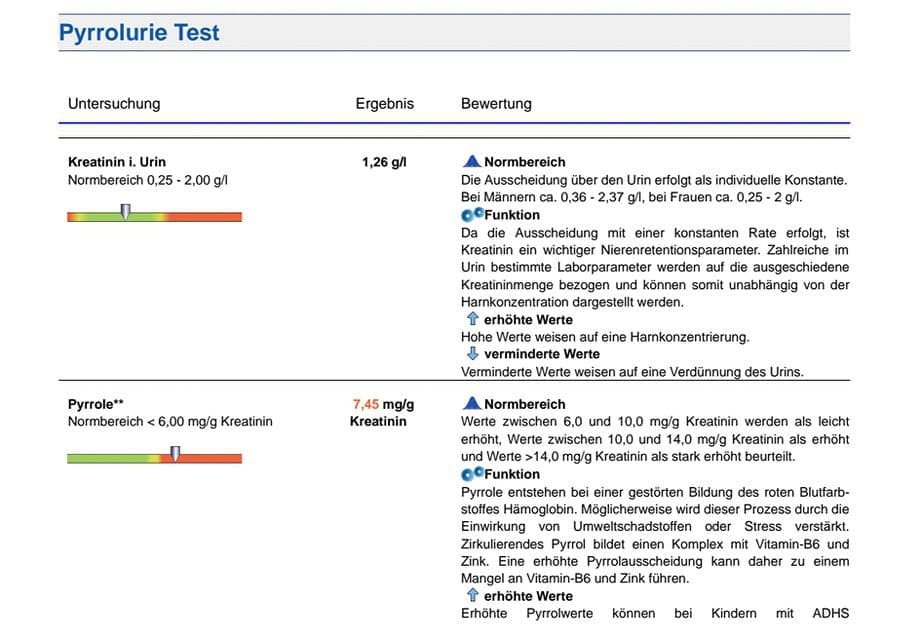Click the 1,26 g/l result value
Viewport: 921px width, 637px height.
pyautogui.click(x=384, y=162)
